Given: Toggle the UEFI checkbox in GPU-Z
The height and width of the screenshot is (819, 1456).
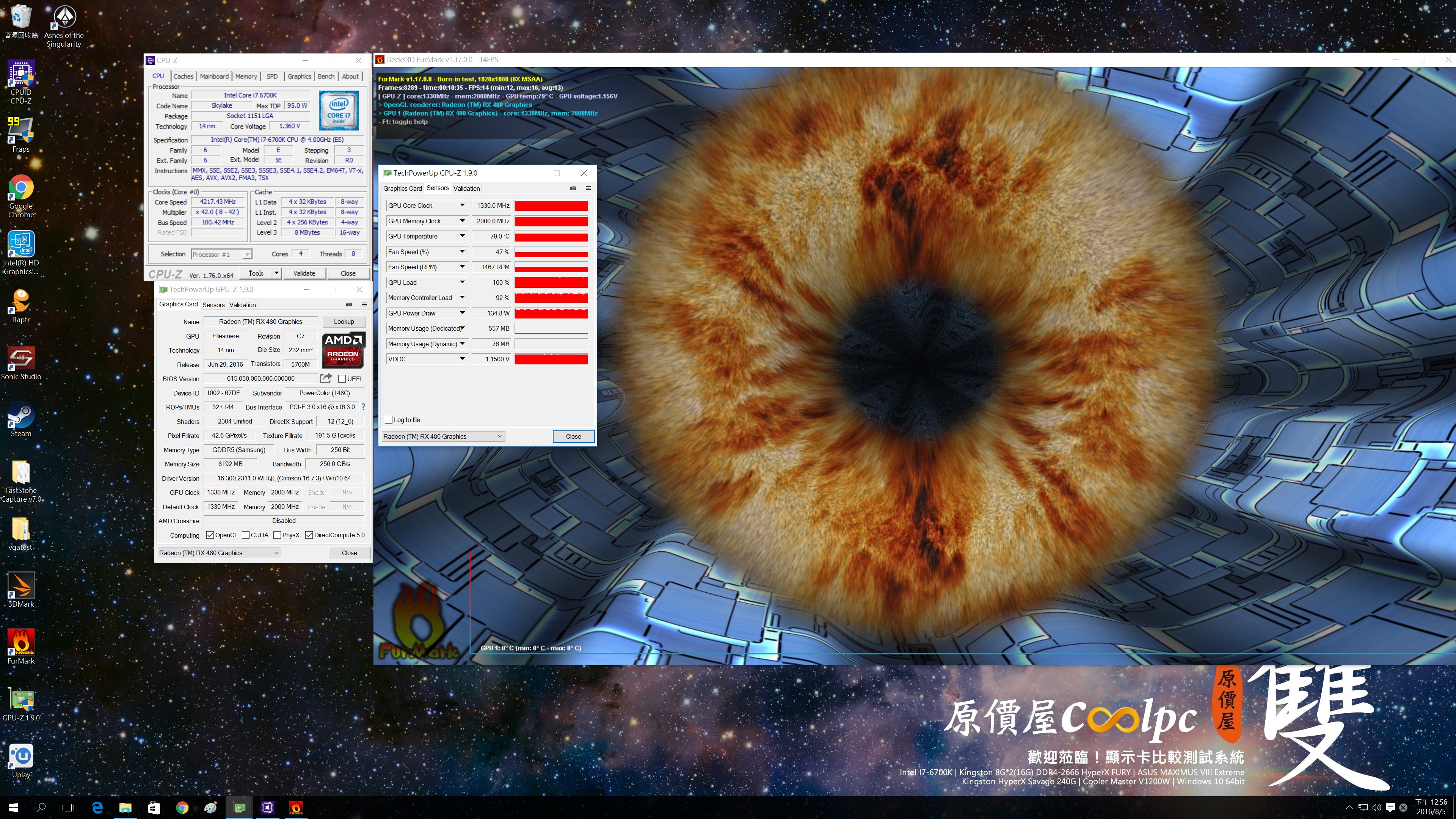Looking at the screenshot, I should (342, 379).
